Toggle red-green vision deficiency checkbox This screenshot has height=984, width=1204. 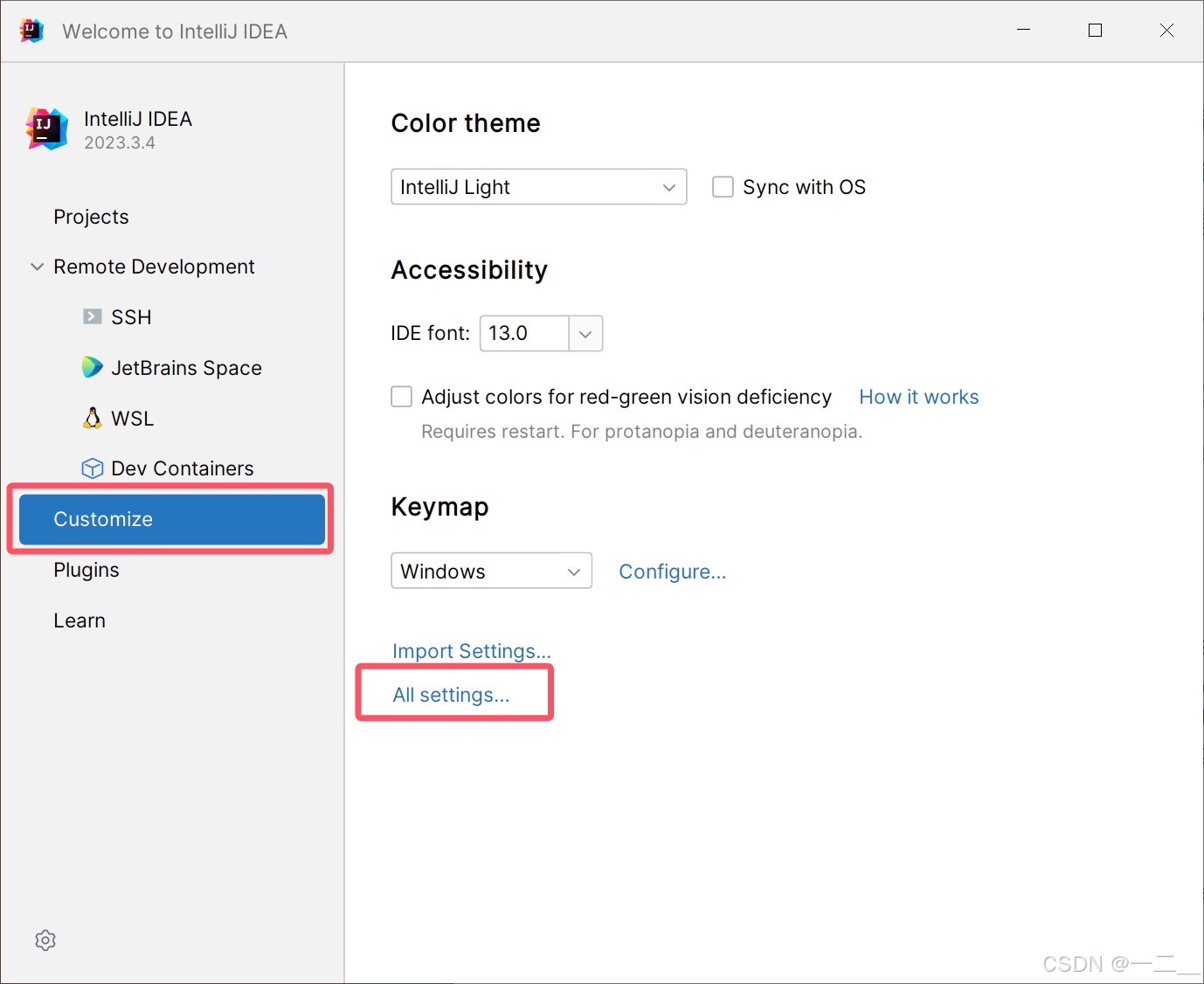pyautogui.click(x=401, y=397)
